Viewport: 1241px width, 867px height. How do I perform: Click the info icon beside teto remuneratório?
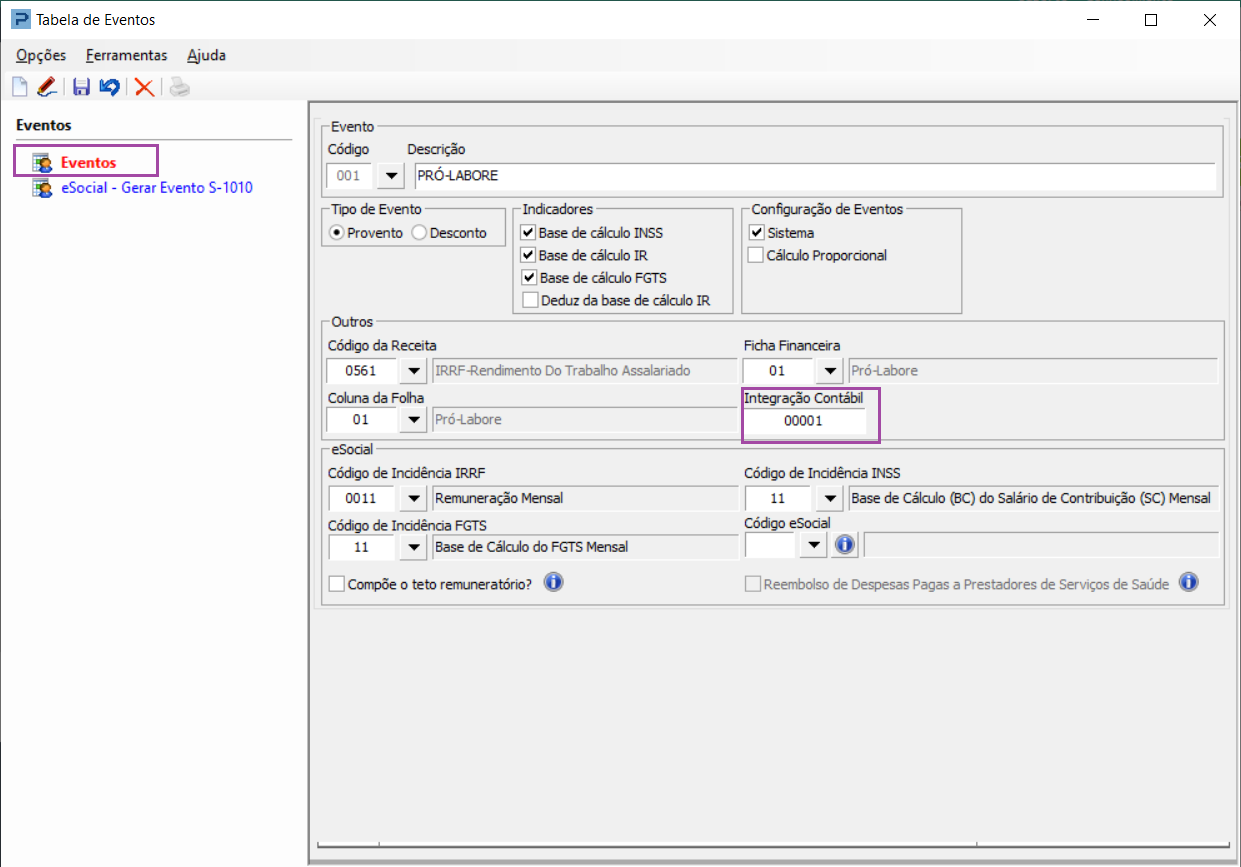click(x=553, y=582)
